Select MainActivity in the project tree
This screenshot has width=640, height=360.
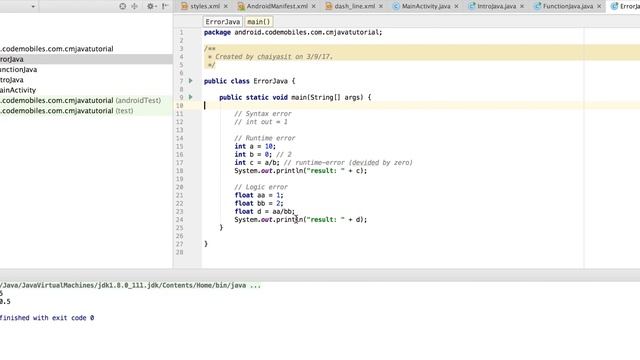click(18, 90)
